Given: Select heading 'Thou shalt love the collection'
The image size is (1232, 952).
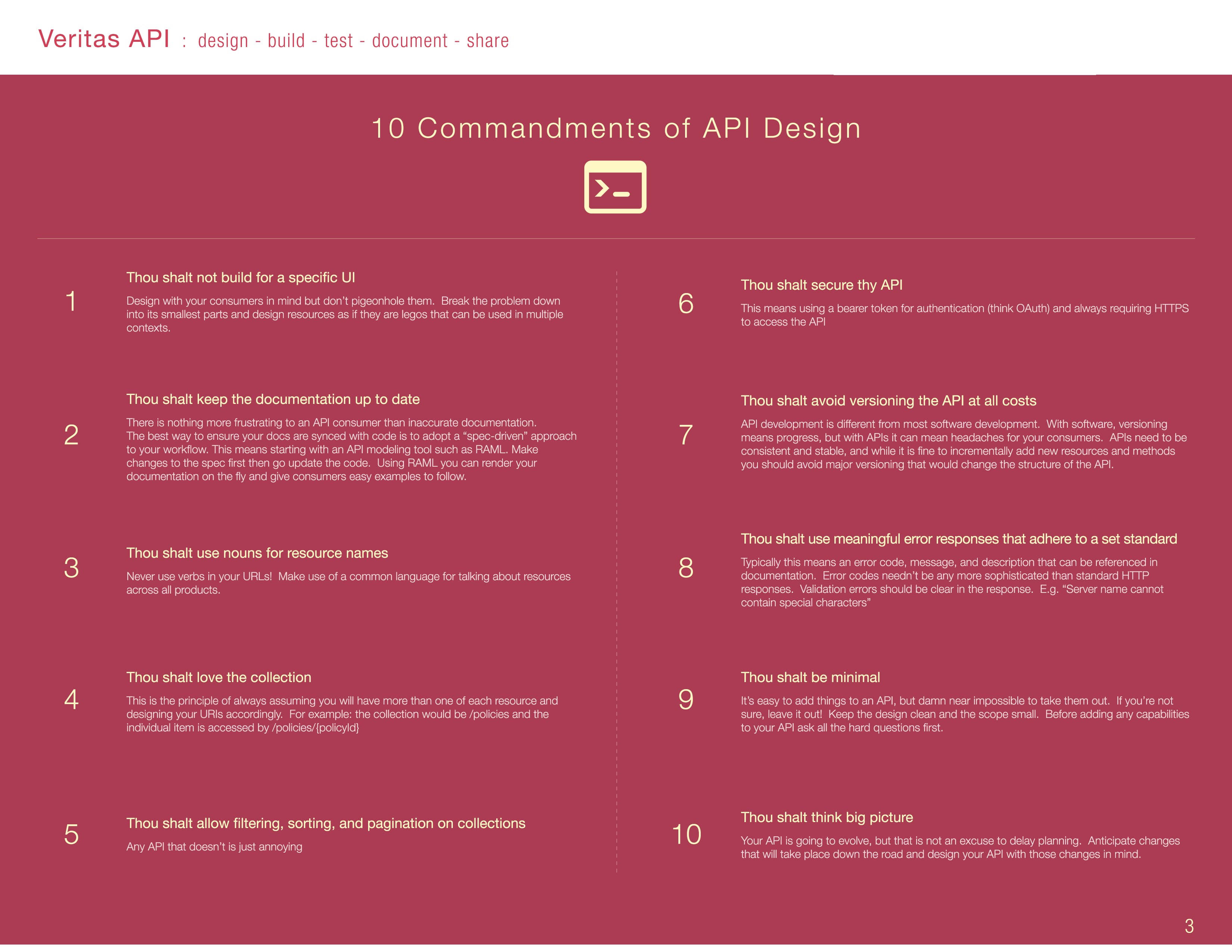Looking at the screenshot, I should click(x=219, y=677).
